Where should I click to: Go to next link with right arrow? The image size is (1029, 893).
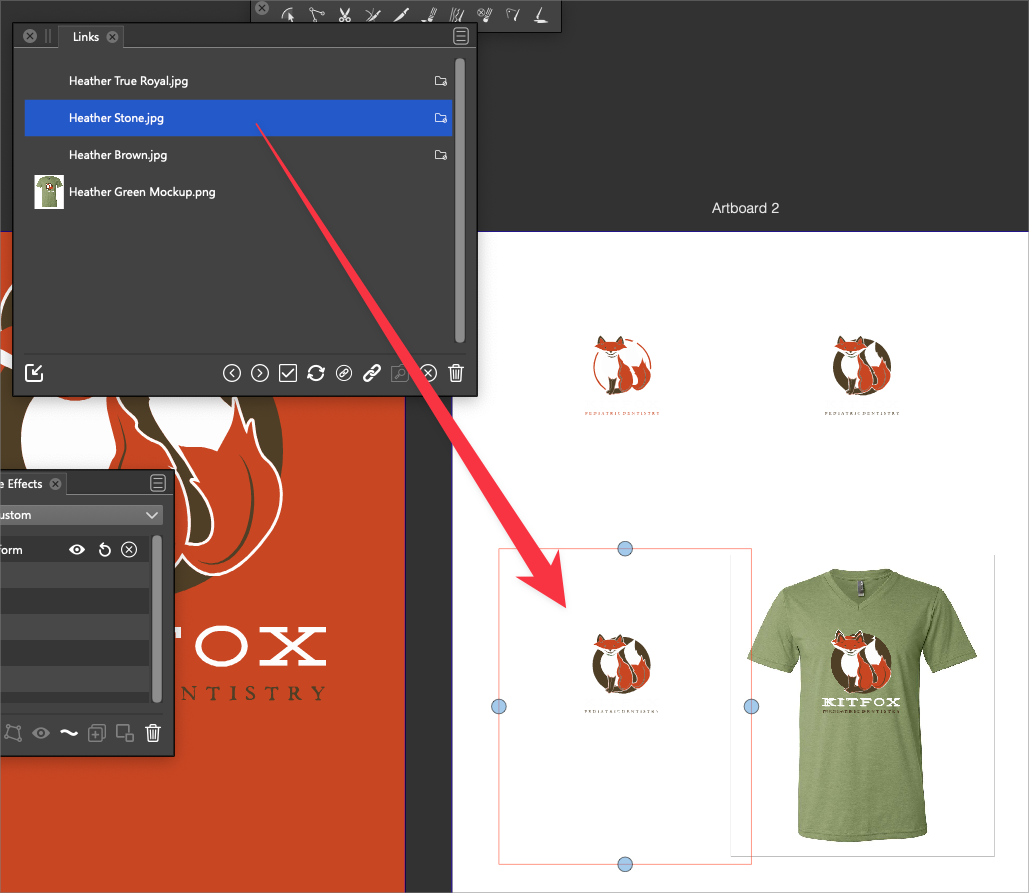[260, 373]
